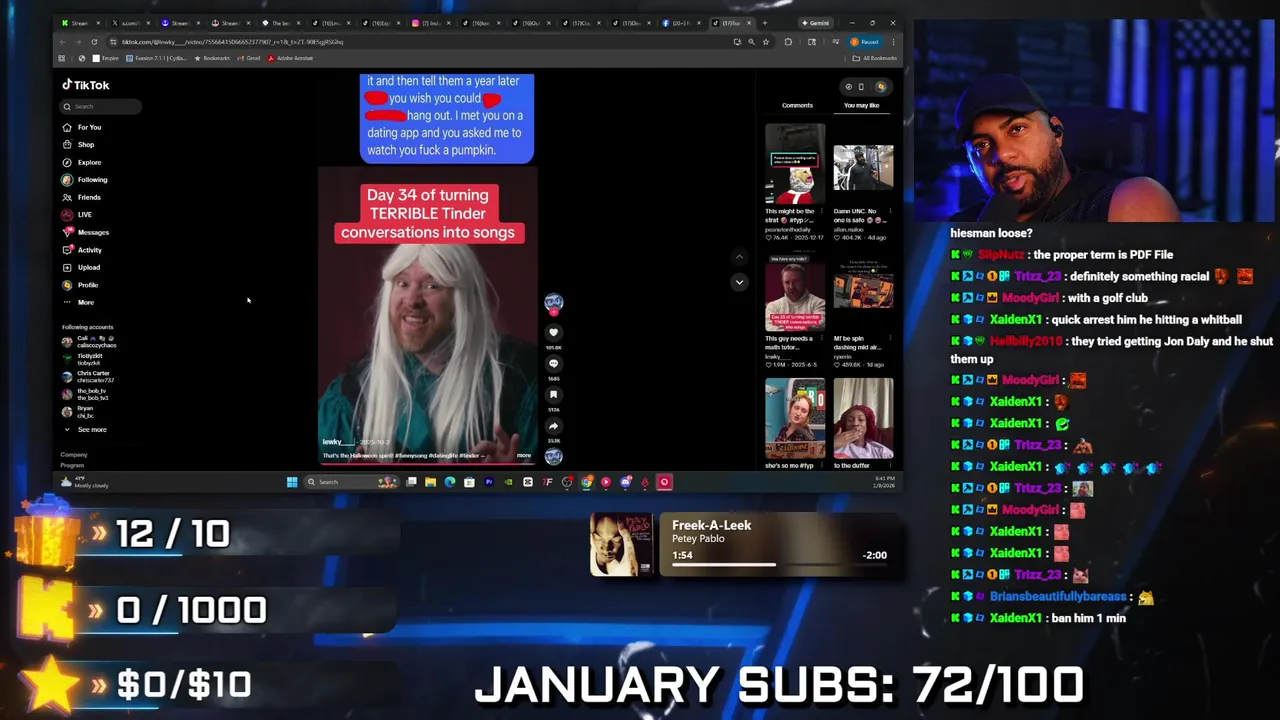The width and height of the screenshot is (1280, 720).
Task: Open the Friends page
Action: tap(82, 197)
